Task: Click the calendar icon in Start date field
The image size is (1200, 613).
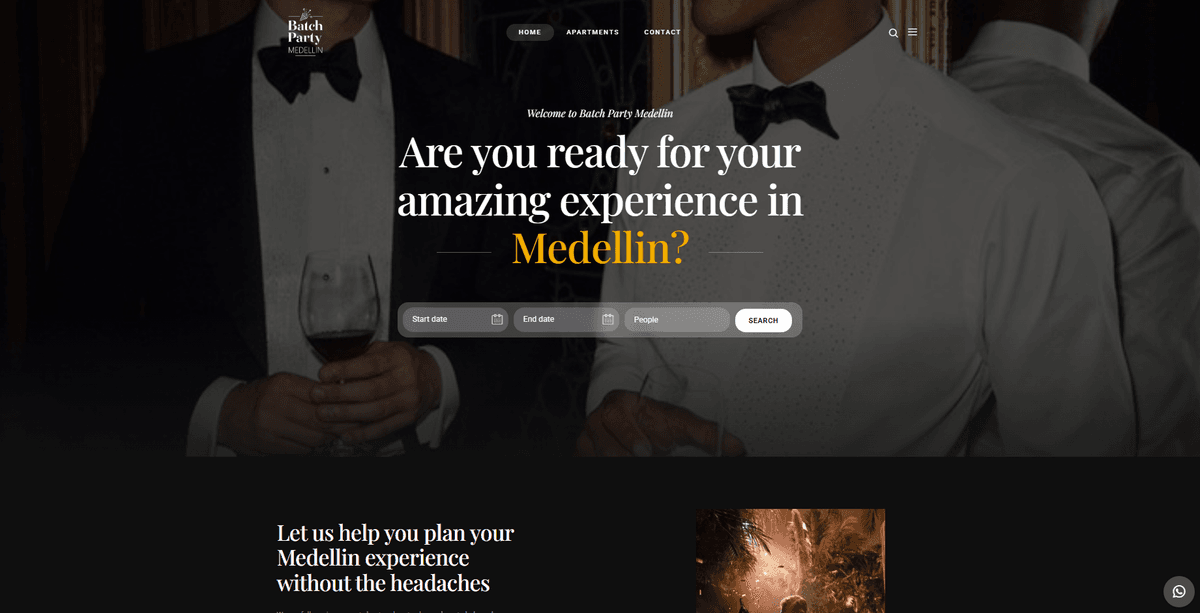Action: tap(497, 319)
